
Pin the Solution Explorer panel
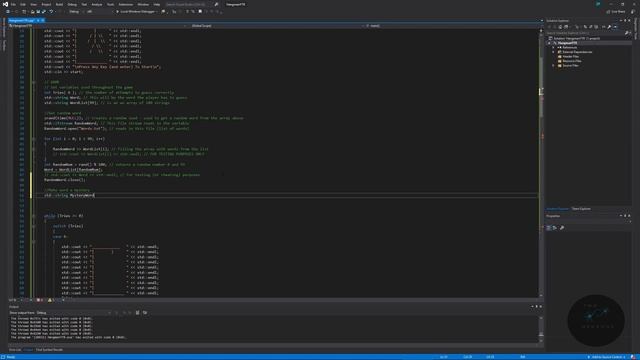[625, 20]
